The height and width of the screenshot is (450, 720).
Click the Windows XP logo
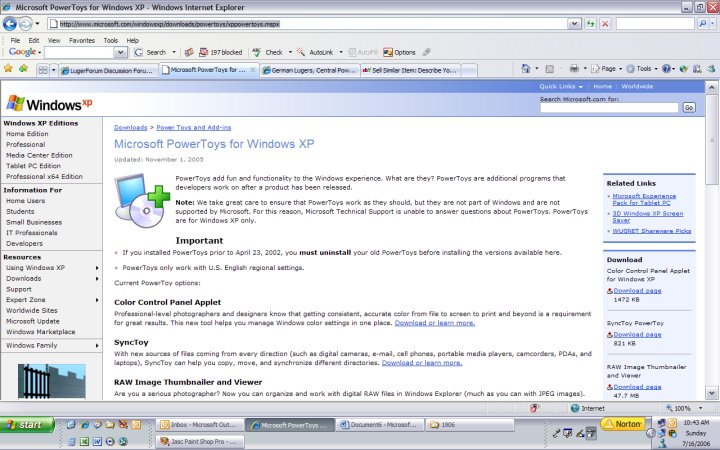[x=49, y=104]
